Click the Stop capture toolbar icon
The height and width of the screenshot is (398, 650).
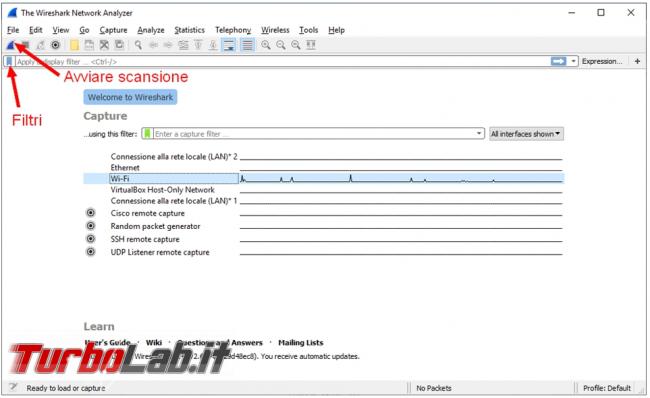[25, 44]
